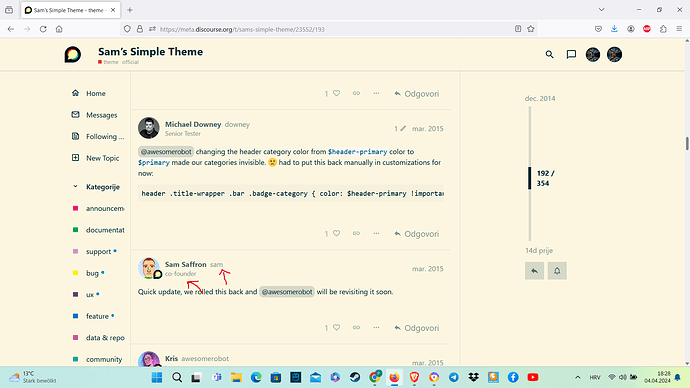The height and width of the screenshot is (388, 690).
Task: Click the page vertical scrollbar thumb
Action: (x=687, y=143)
